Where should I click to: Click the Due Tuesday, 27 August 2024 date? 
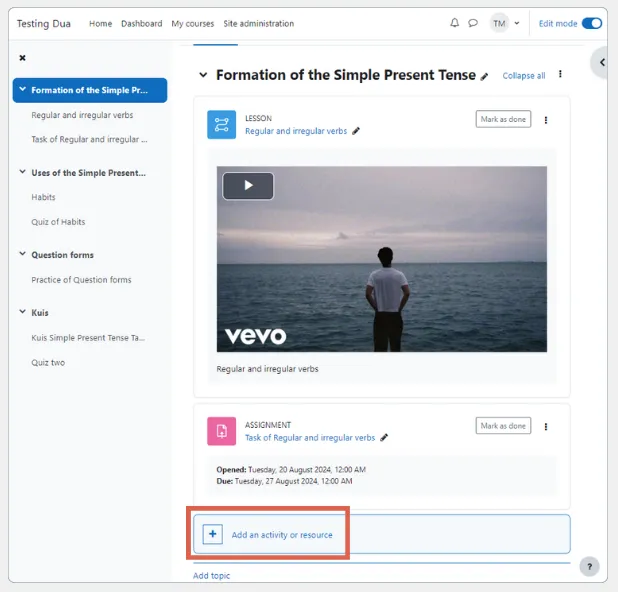(x=284, y=481)
